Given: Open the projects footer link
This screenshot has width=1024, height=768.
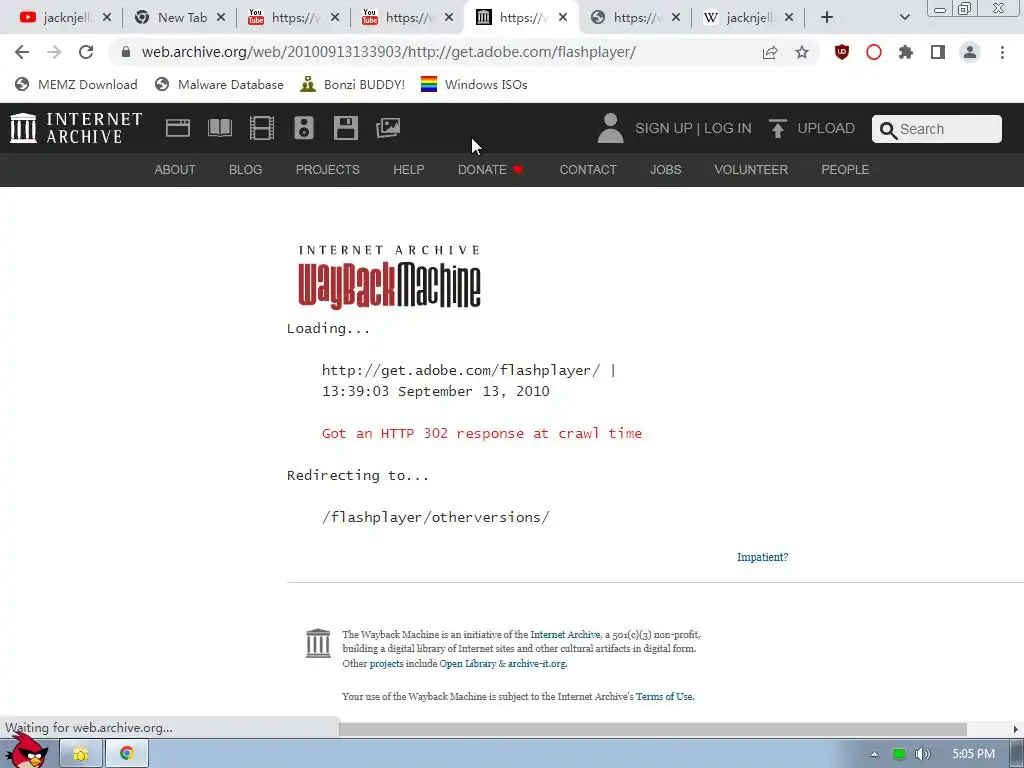Looking at the screenshot, I should coord(387,664).
